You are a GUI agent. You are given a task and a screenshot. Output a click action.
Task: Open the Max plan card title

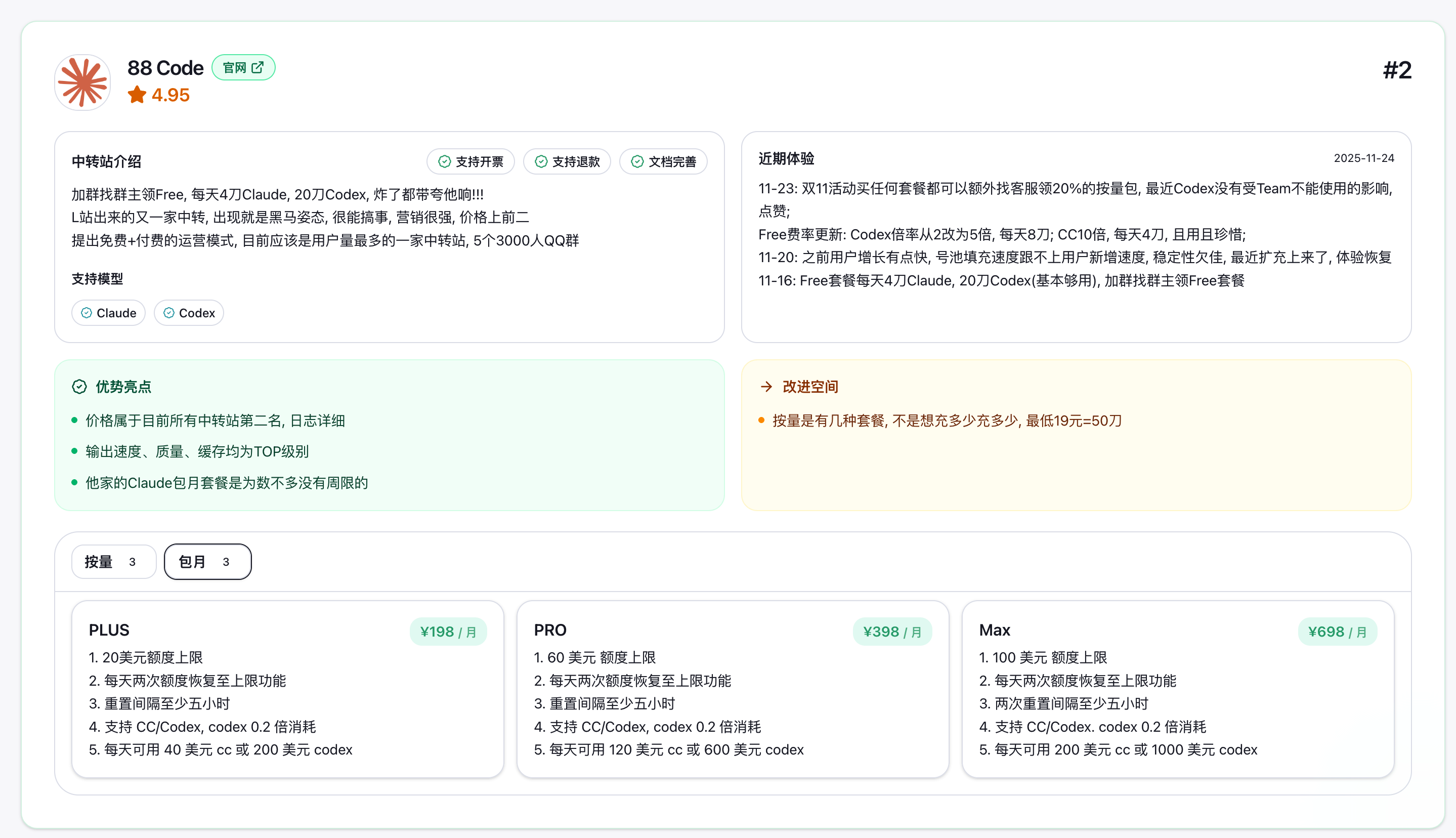[995, 630]
